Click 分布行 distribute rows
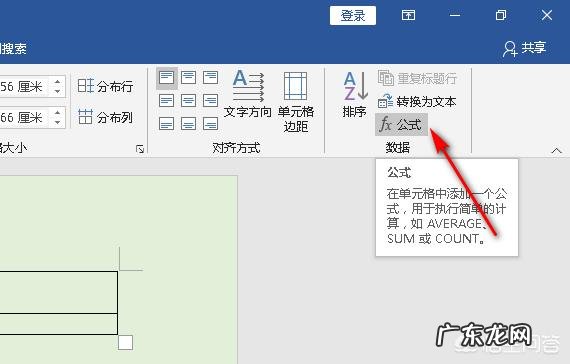This screenshot has width=570, height=364. click(x=105, y=86)
